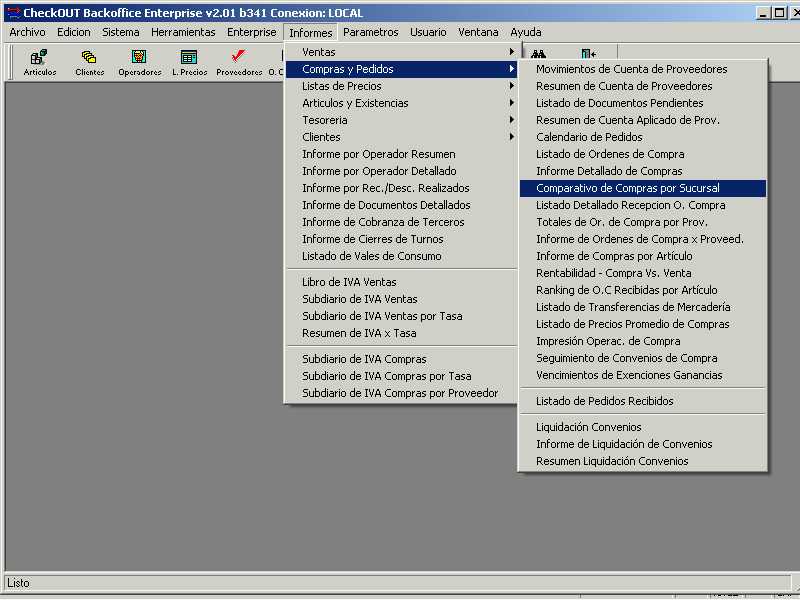Screen dimensions: 800x600
Task: Choose Impresión Operac. de Compra
Action: pyautogui.click(x=643, y=341)
